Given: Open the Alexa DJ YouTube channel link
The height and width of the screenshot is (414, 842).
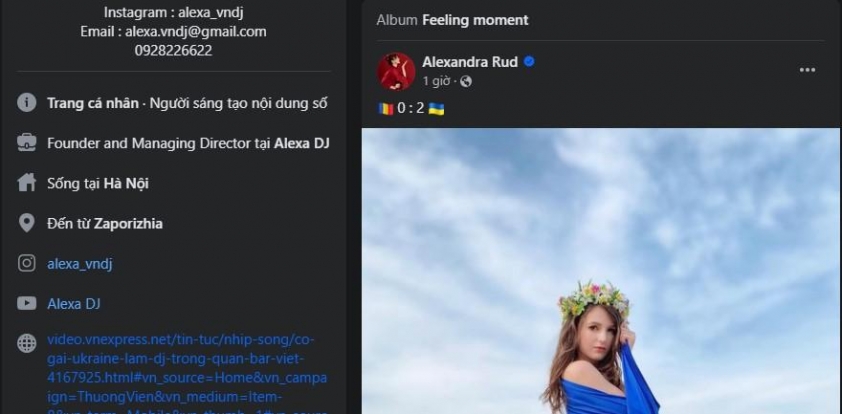Looking at the screenshot, I should click(x=74, y=303).
